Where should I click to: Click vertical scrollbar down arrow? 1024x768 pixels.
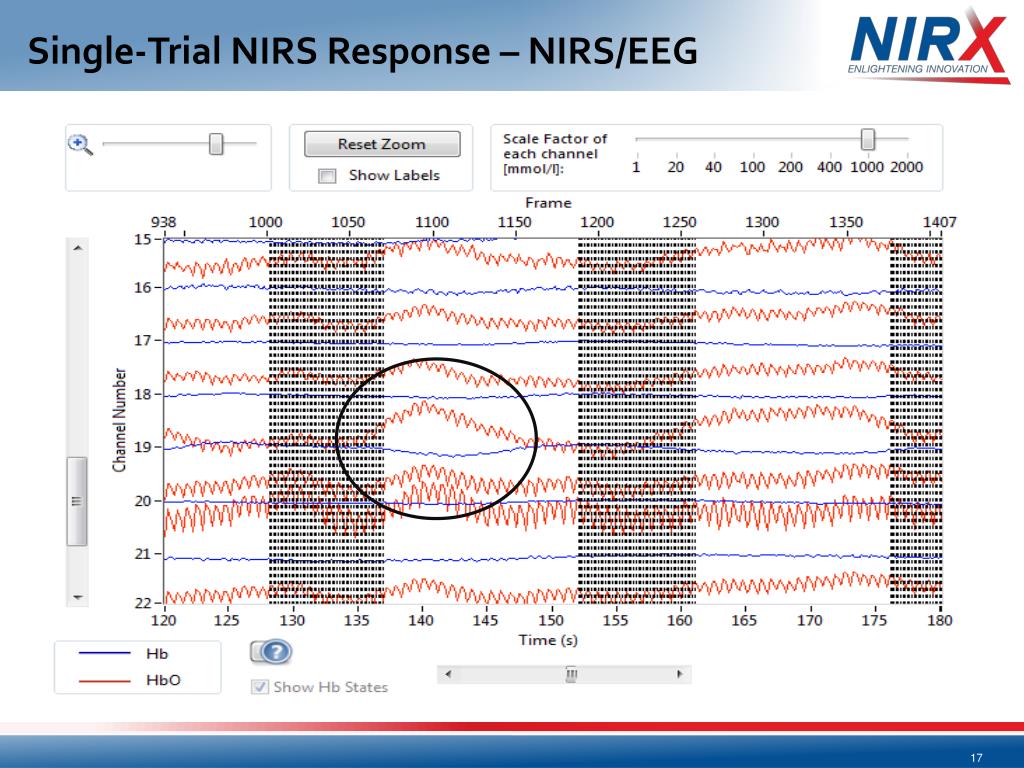[x=78, y=597]
